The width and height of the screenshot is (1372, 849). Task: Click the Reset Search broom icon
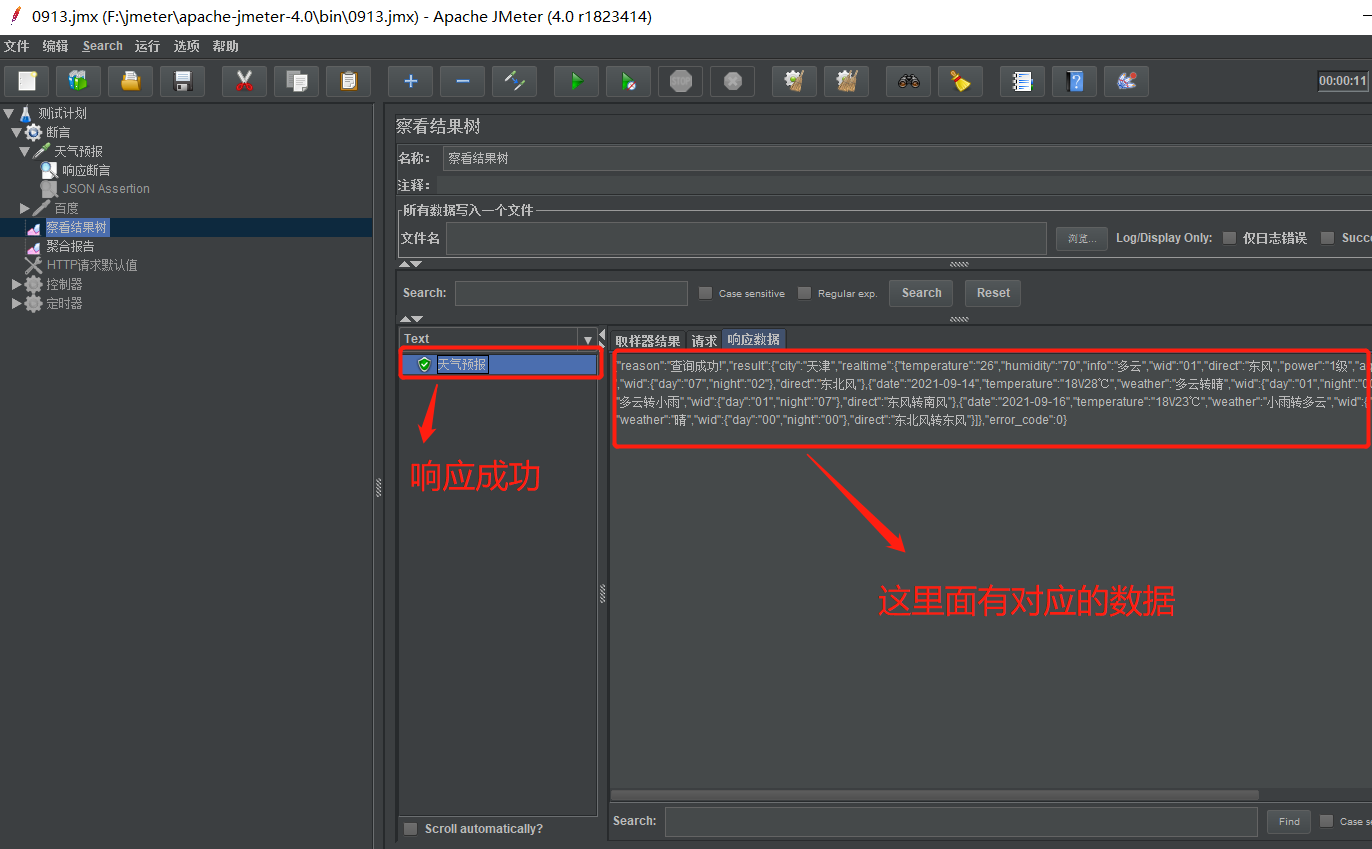pyautogui.click(x=960, y=81)
